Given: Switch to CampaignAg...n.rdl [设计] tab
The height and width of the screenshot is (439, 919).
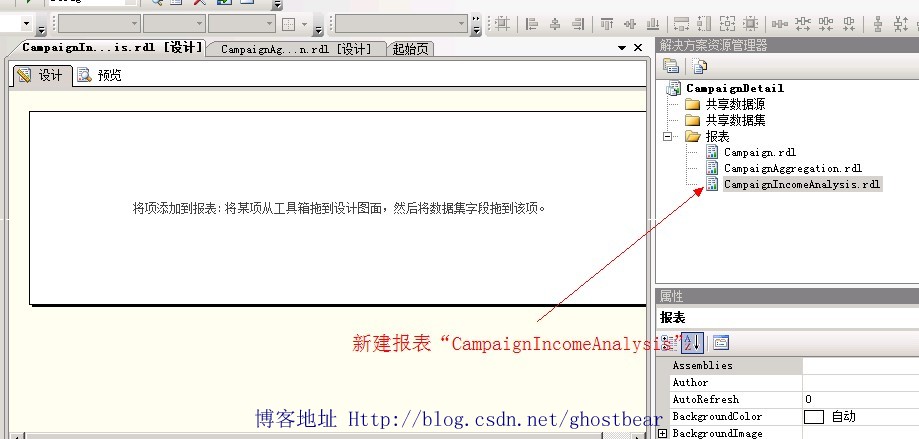Looking at the screenshot, I should [296, 49].
